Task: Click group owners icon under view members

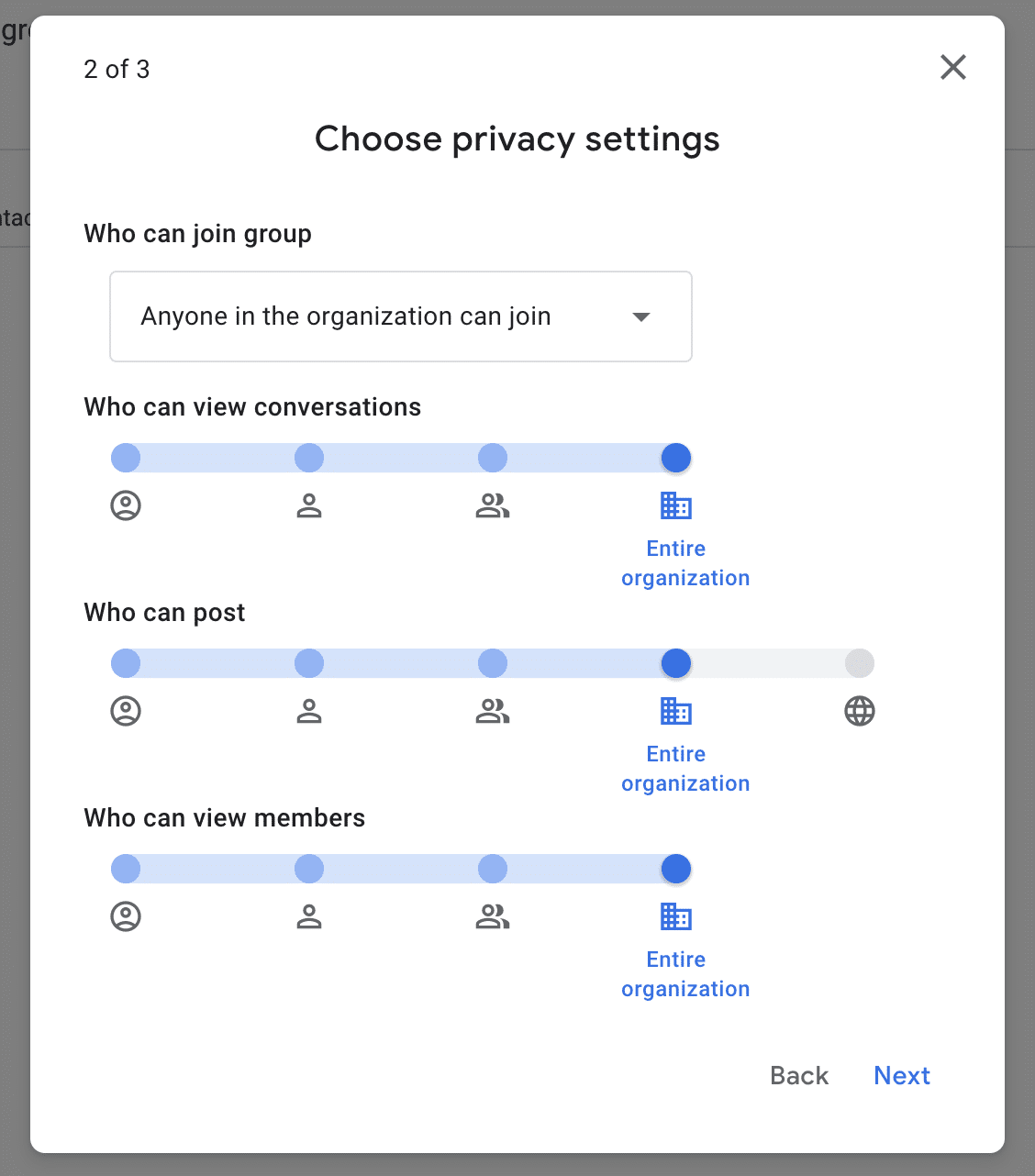Action: point(126,916)
